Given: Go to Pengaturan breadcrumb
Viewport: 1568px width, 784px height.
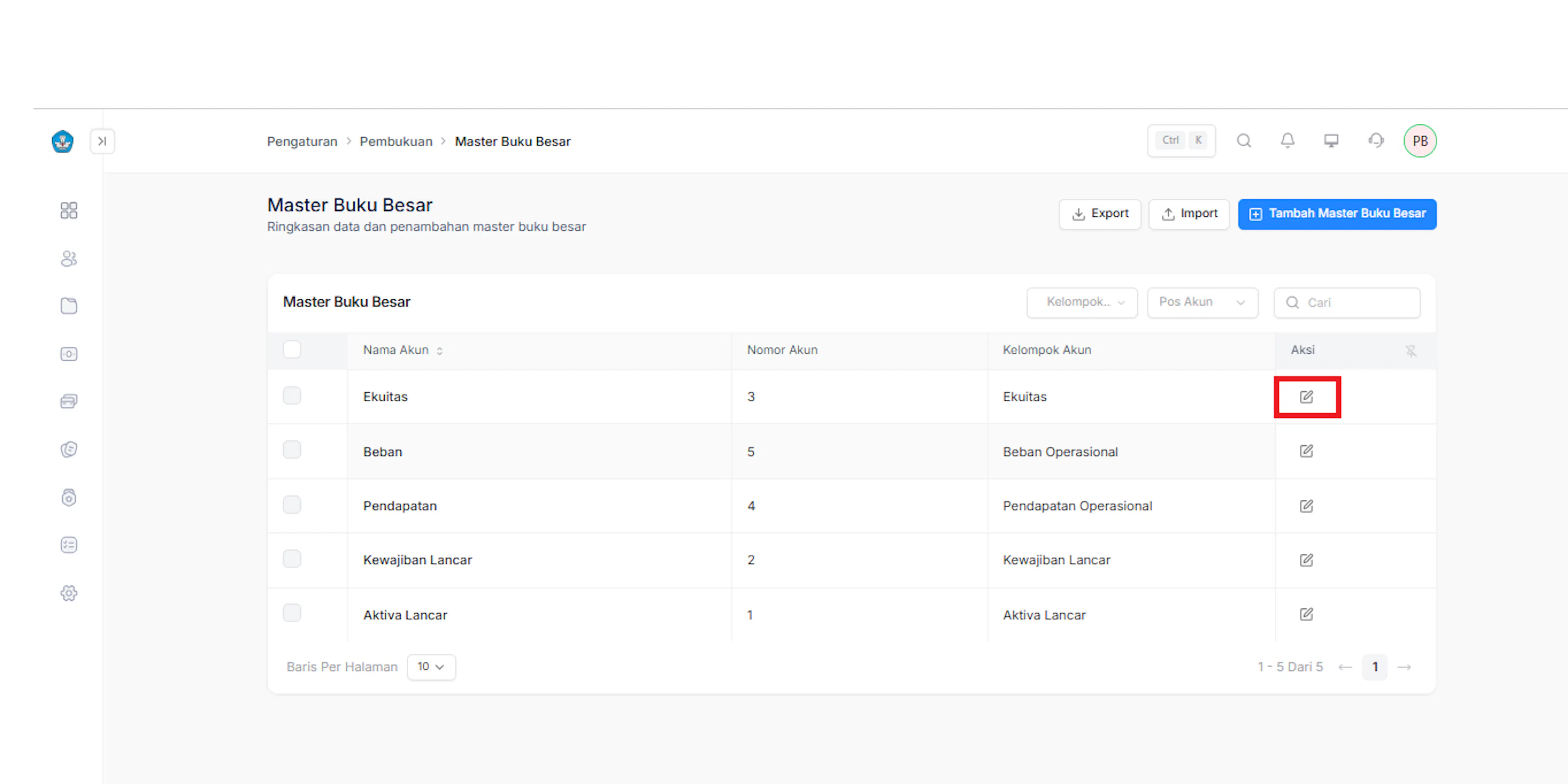Looking at the screenshot, I should point(302,141).
